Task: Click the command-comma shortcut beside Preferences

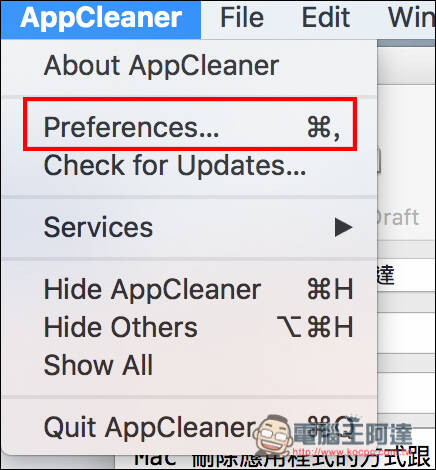Action: point(324,128)
